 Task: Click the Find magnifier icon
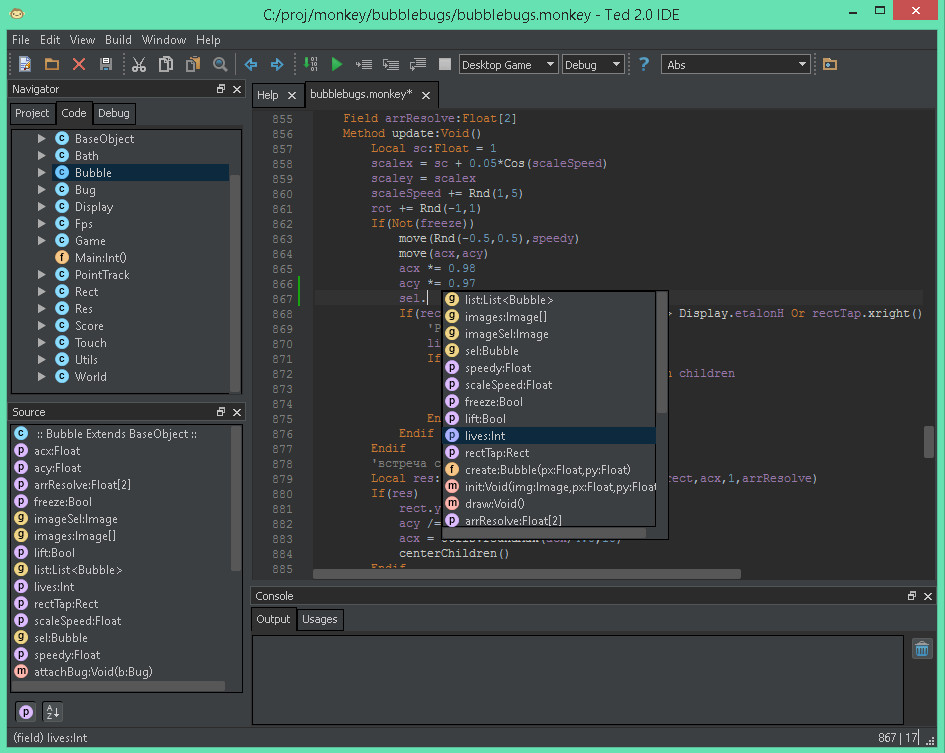point(220,65)
